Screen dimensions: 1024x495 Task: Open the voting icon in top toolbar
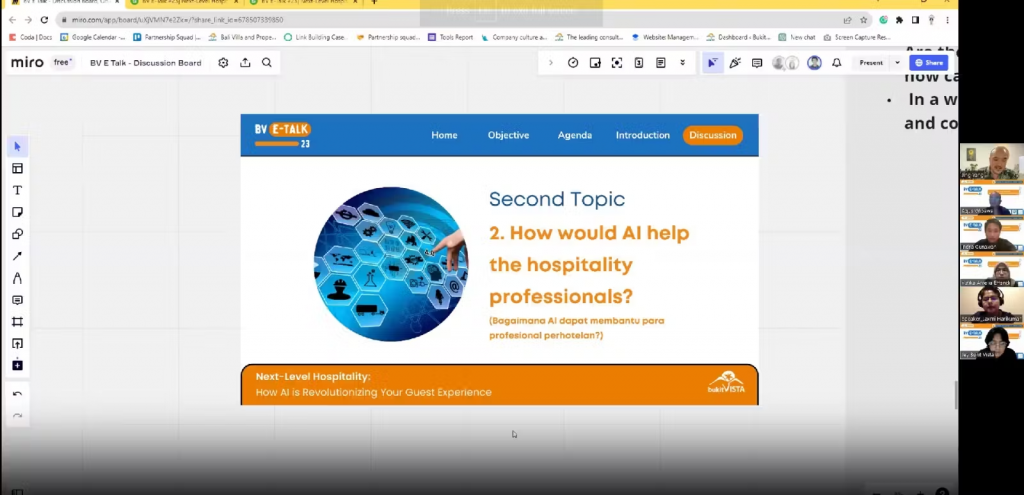point(639,63)
